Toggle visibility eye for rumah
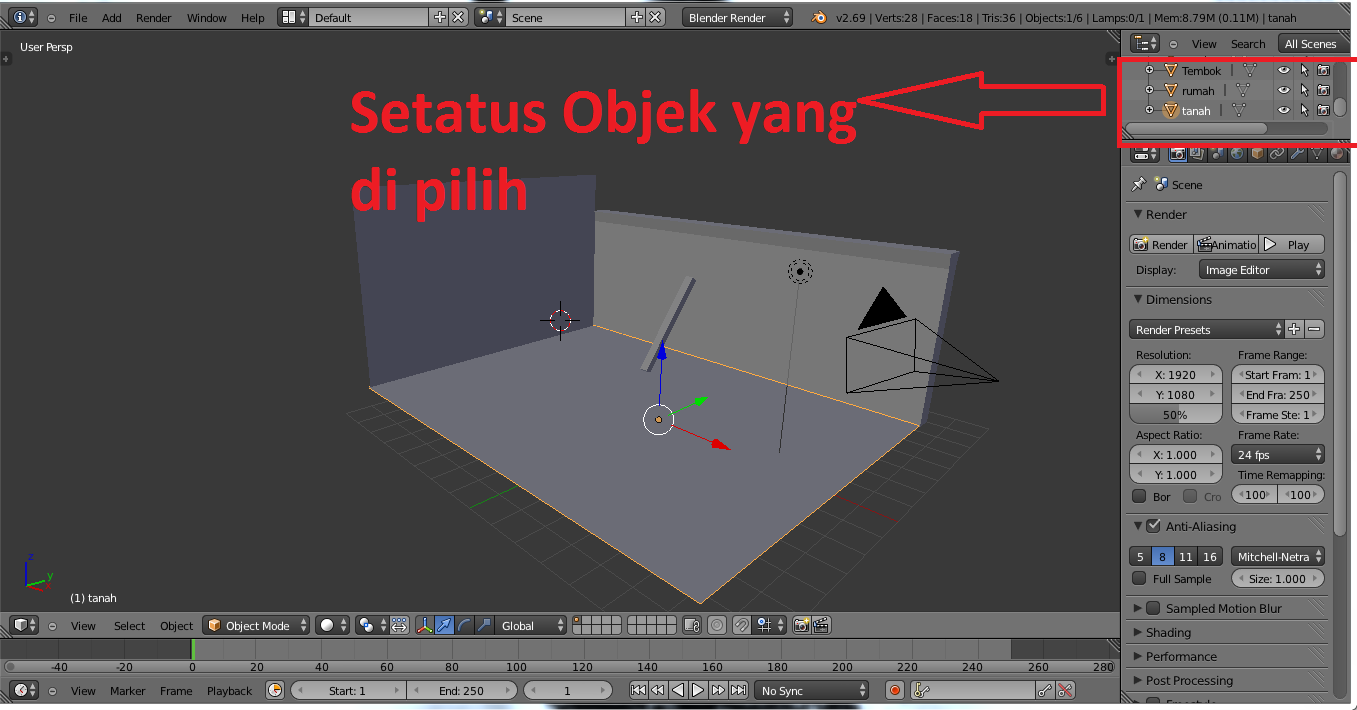The width and height of the screenshot is (1357, 710). (1284, 90)
